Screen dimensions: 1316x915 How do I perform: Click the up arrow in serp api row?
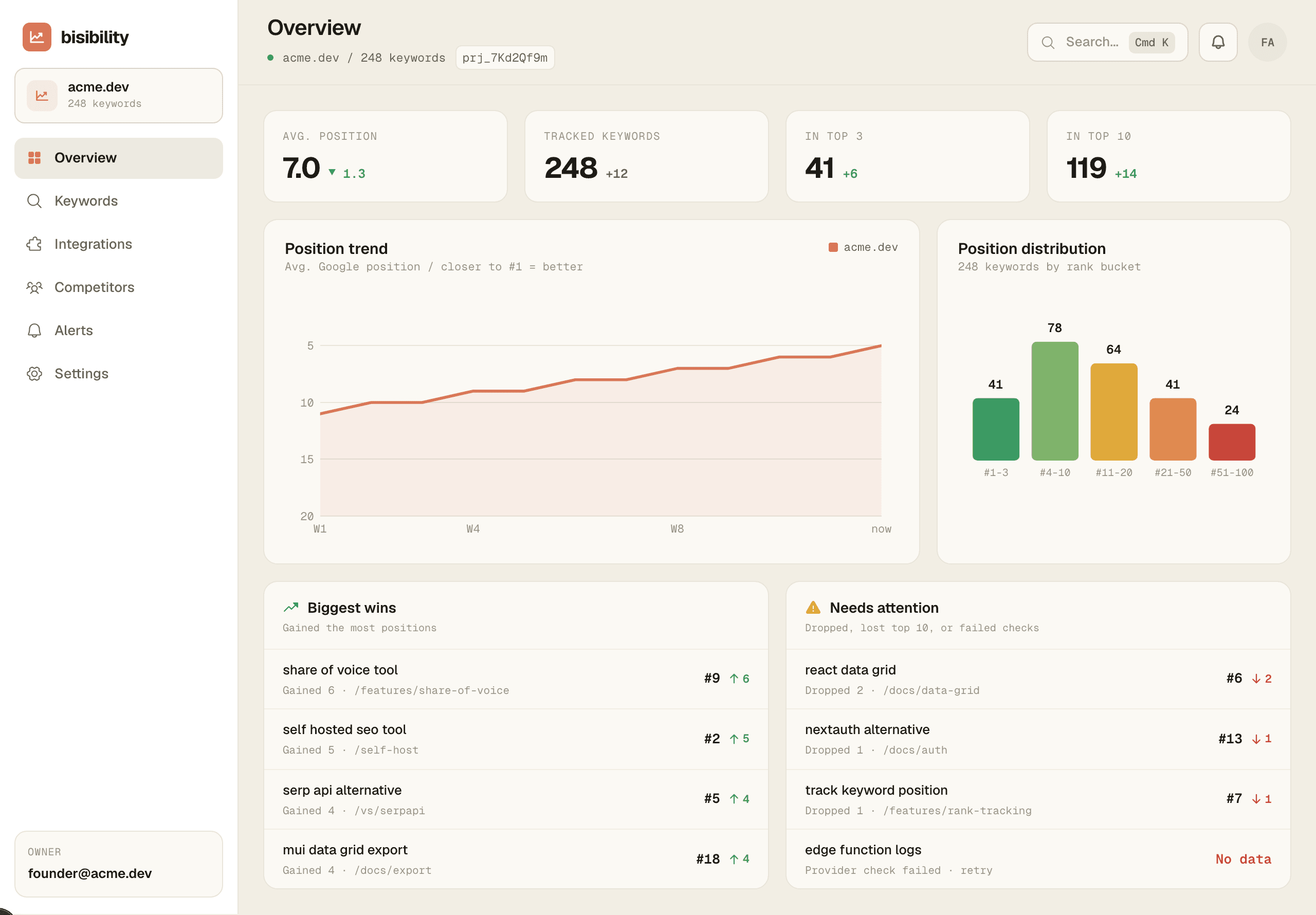(x=734, y=799)
